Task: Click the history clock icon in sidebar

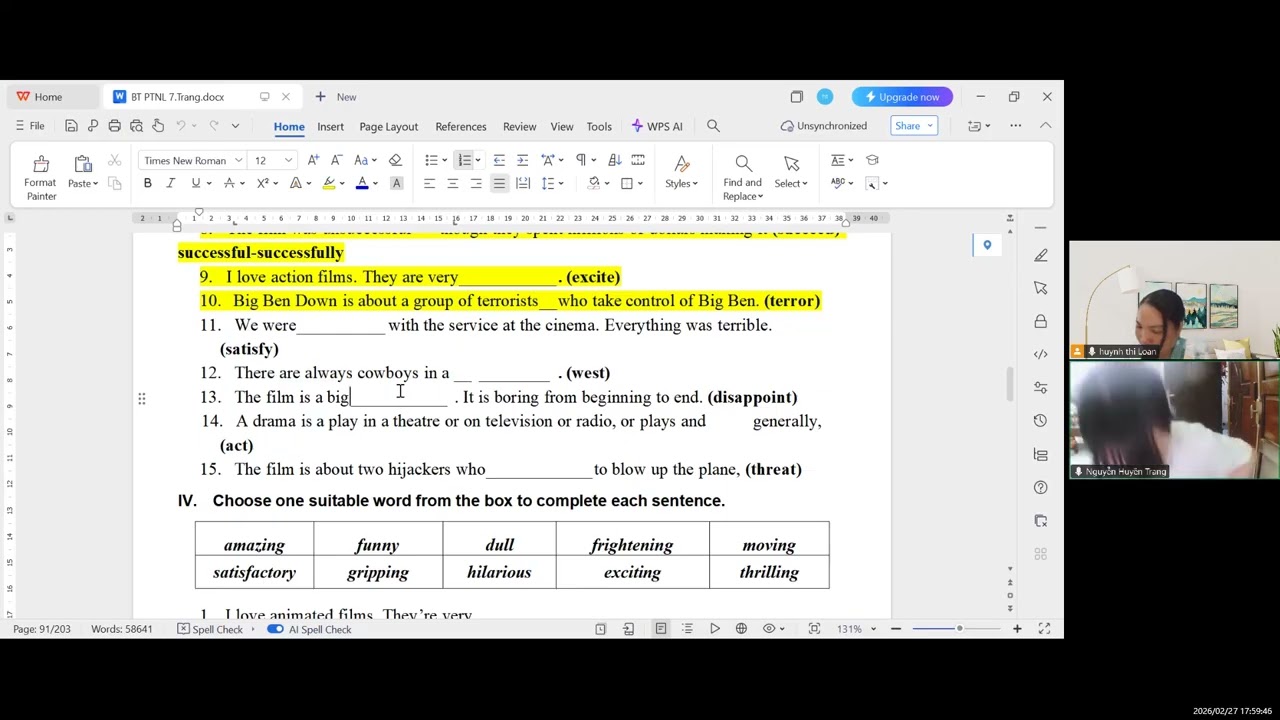Action: pyautogui.click(x=1041, y=421)
